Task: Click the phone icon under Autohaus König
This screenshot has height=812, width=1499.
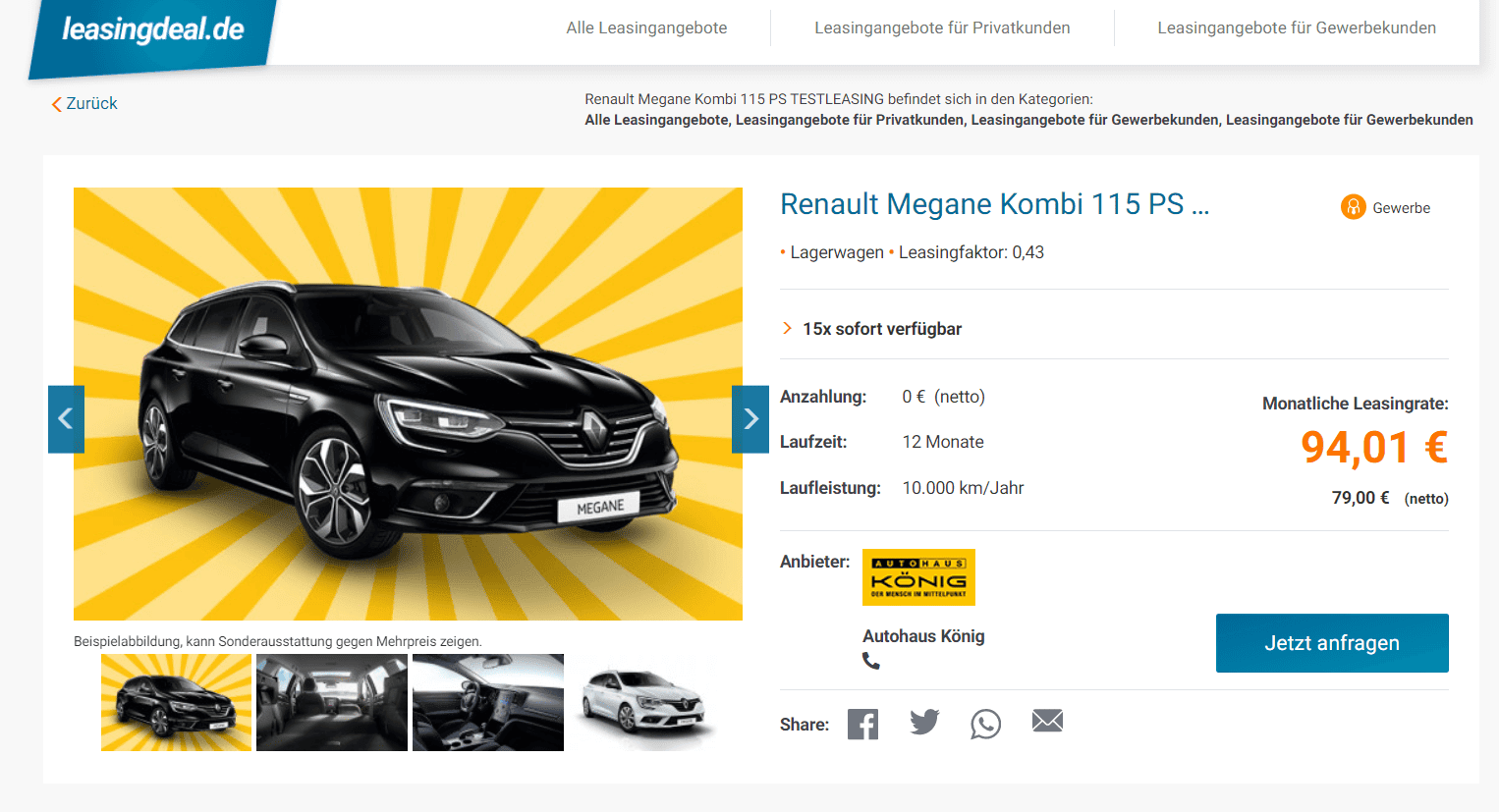Action: click(x=871, y=661)
